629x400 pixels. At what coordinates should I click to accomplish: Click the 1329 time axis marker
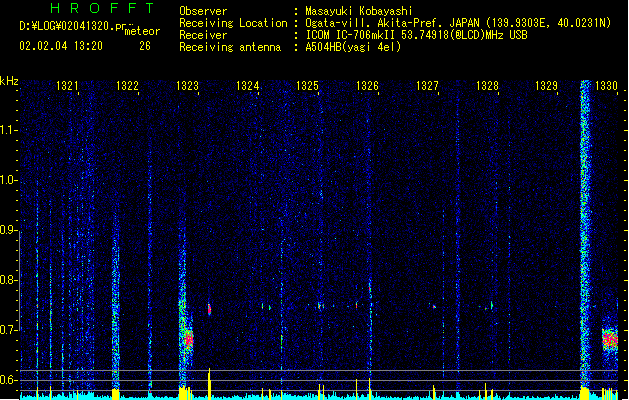(x=546, y=85)
